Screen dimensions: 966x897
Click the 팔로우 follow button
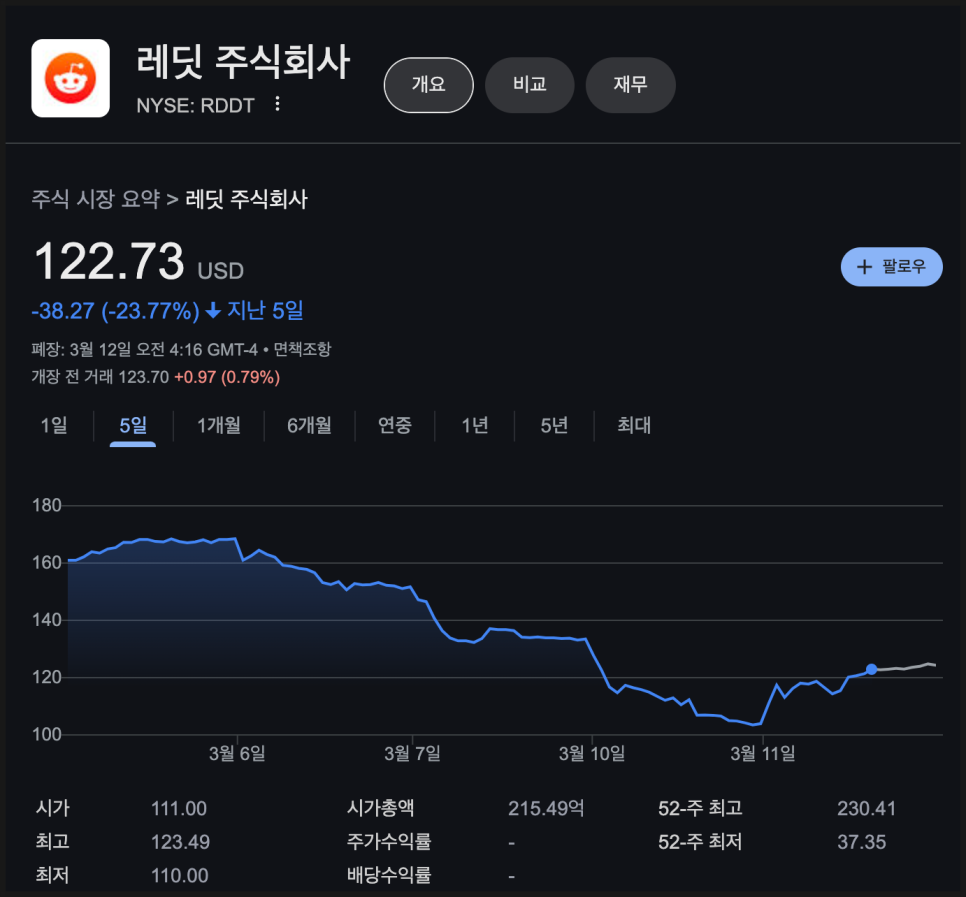[x=891, y=267]
